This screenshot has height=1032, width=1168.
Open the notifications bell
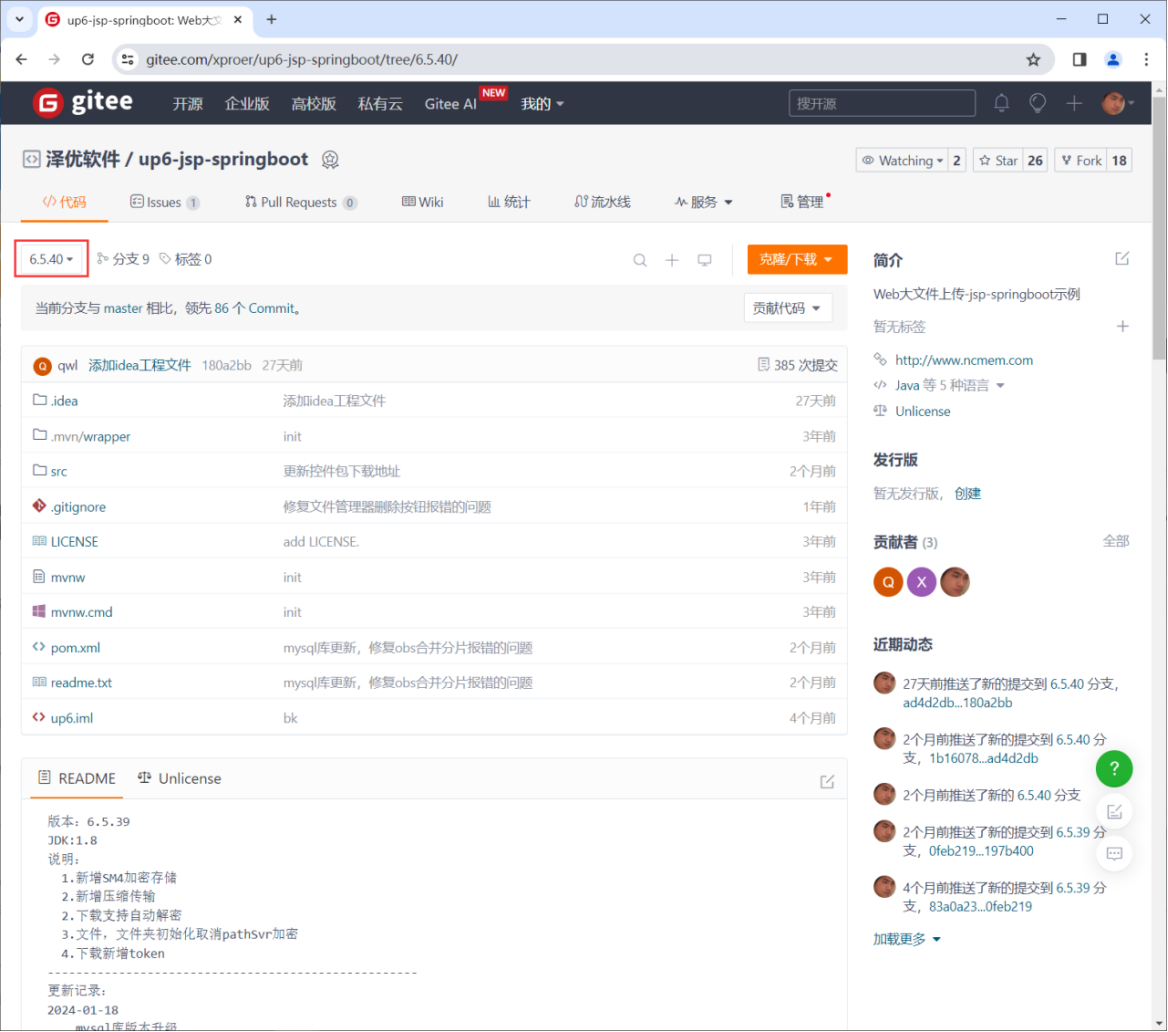1001,102
